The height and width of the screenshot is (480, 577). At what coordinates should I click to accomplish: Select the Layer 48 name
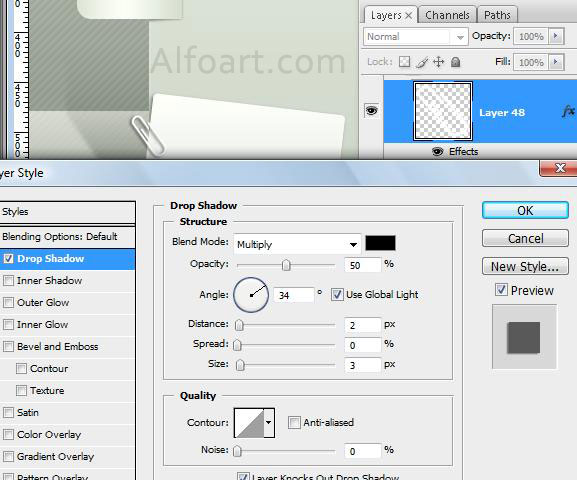click(x=502, y=112)
